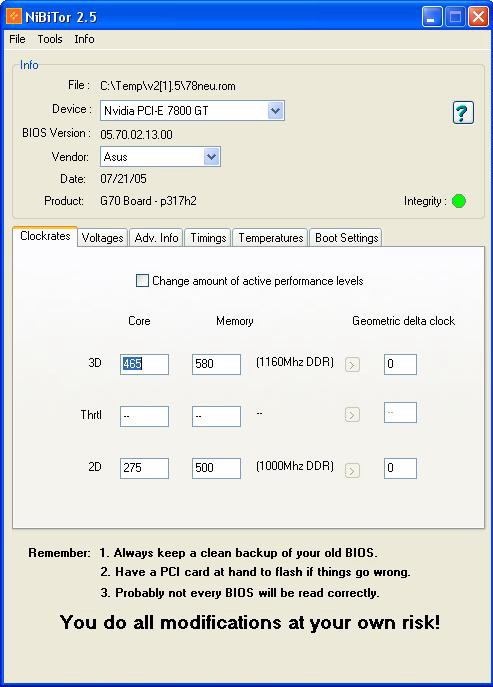Click the (1000Mhz DDR) label
Image resolution: width=493 pixels, height=687 pixels.
[294, 466]
